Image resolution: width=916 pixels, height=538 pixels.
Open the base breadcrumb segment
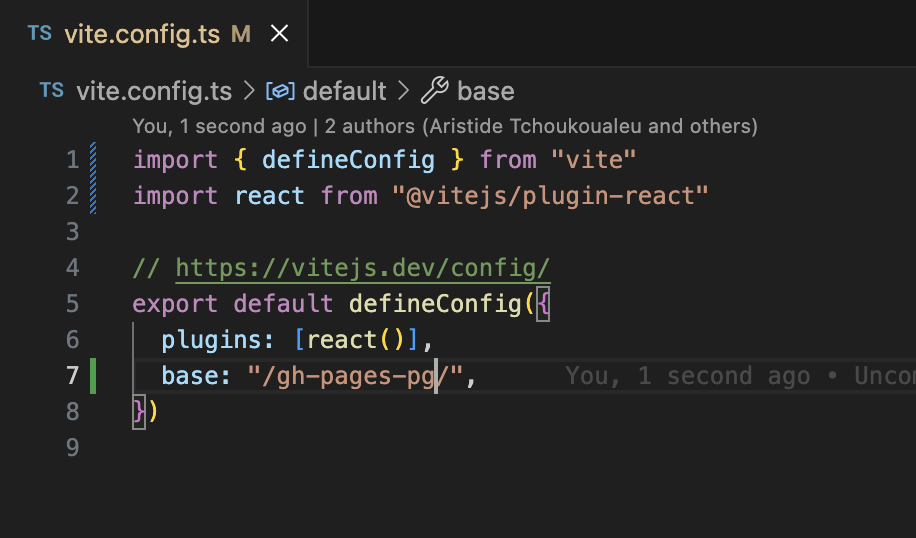[485, 91]
